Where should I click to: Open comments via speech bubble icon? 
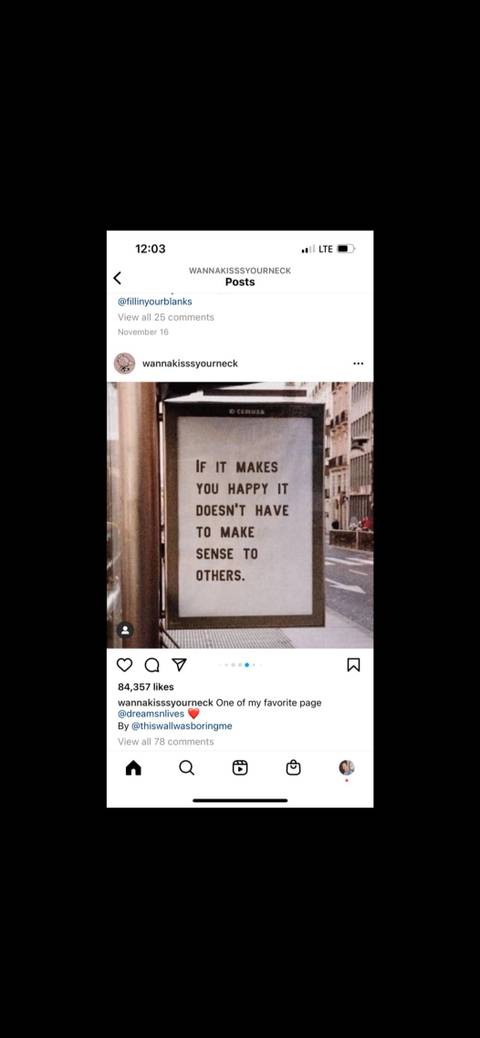click(152, 665)
